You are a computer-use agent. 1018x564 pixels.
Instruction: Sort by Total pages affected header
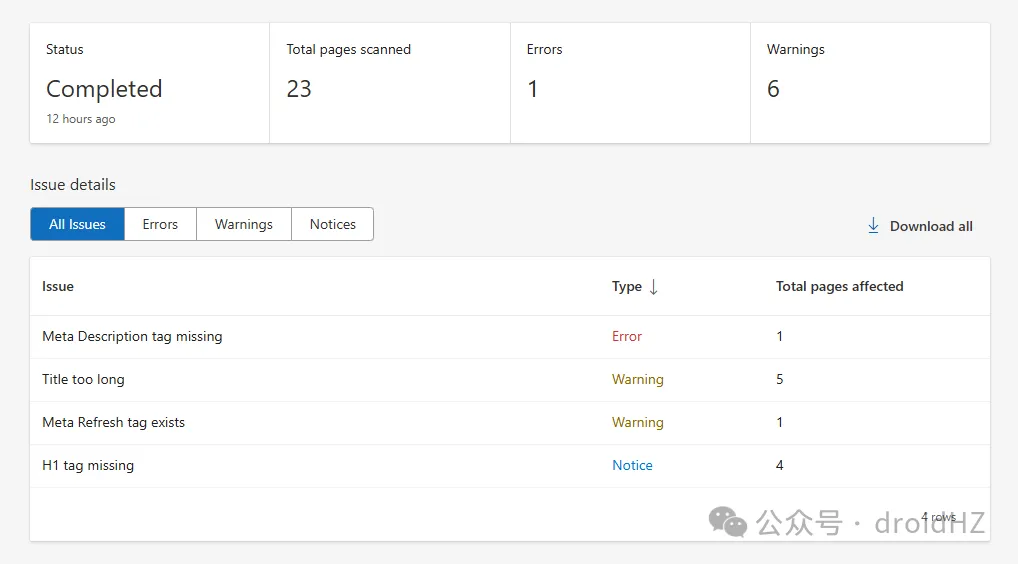point(839,286)
